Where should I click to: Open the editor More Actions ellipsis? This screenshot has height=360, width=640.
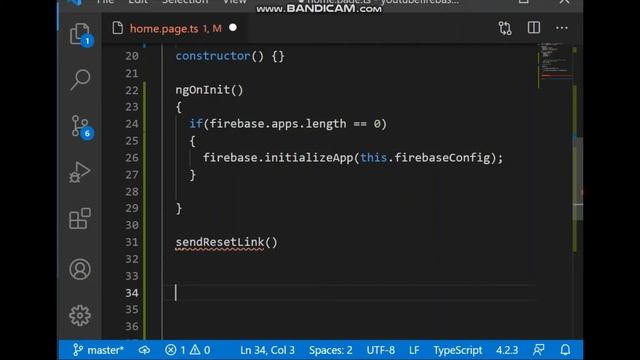click(x=562, y=28)
